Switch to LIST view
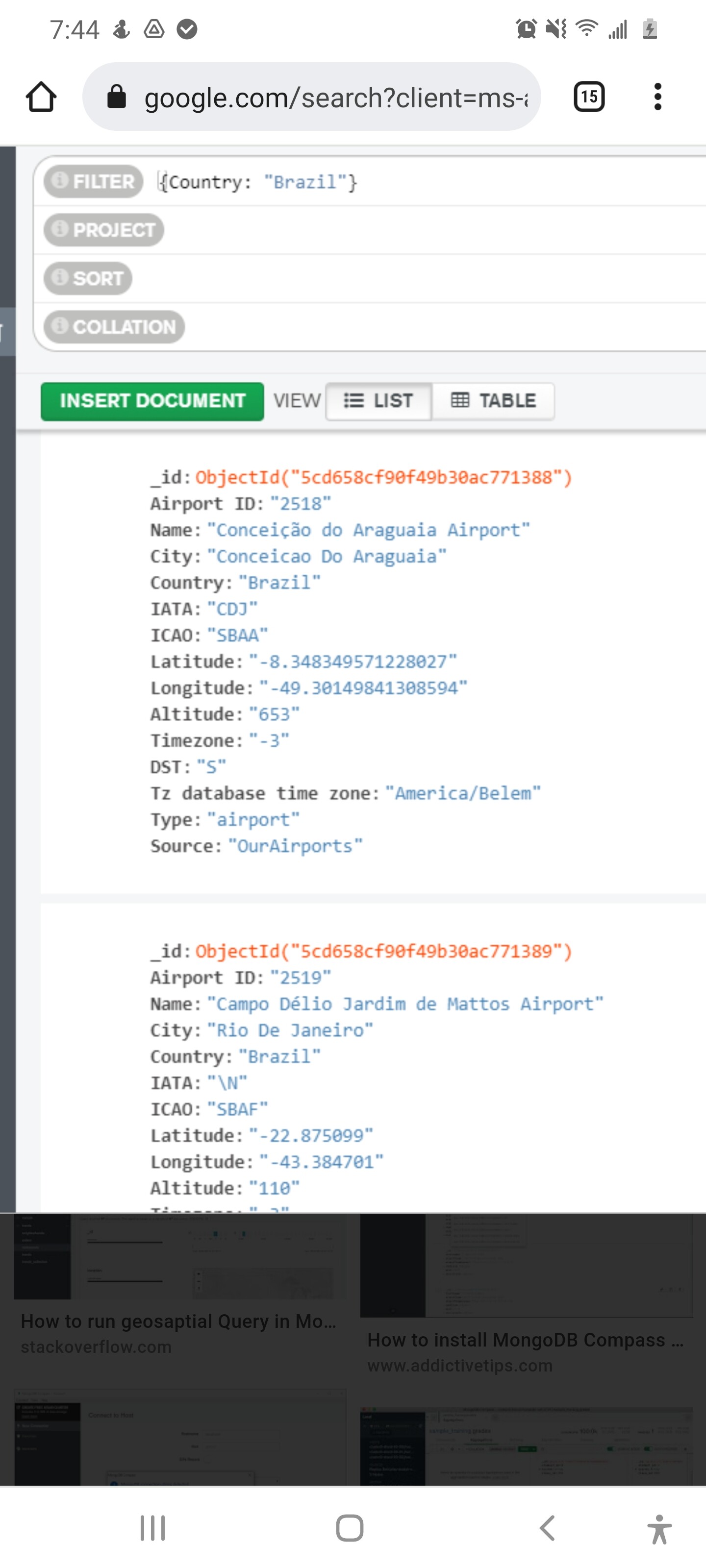Image resolution: width=706 pixels, height=1568 pixels. point(379,401)
